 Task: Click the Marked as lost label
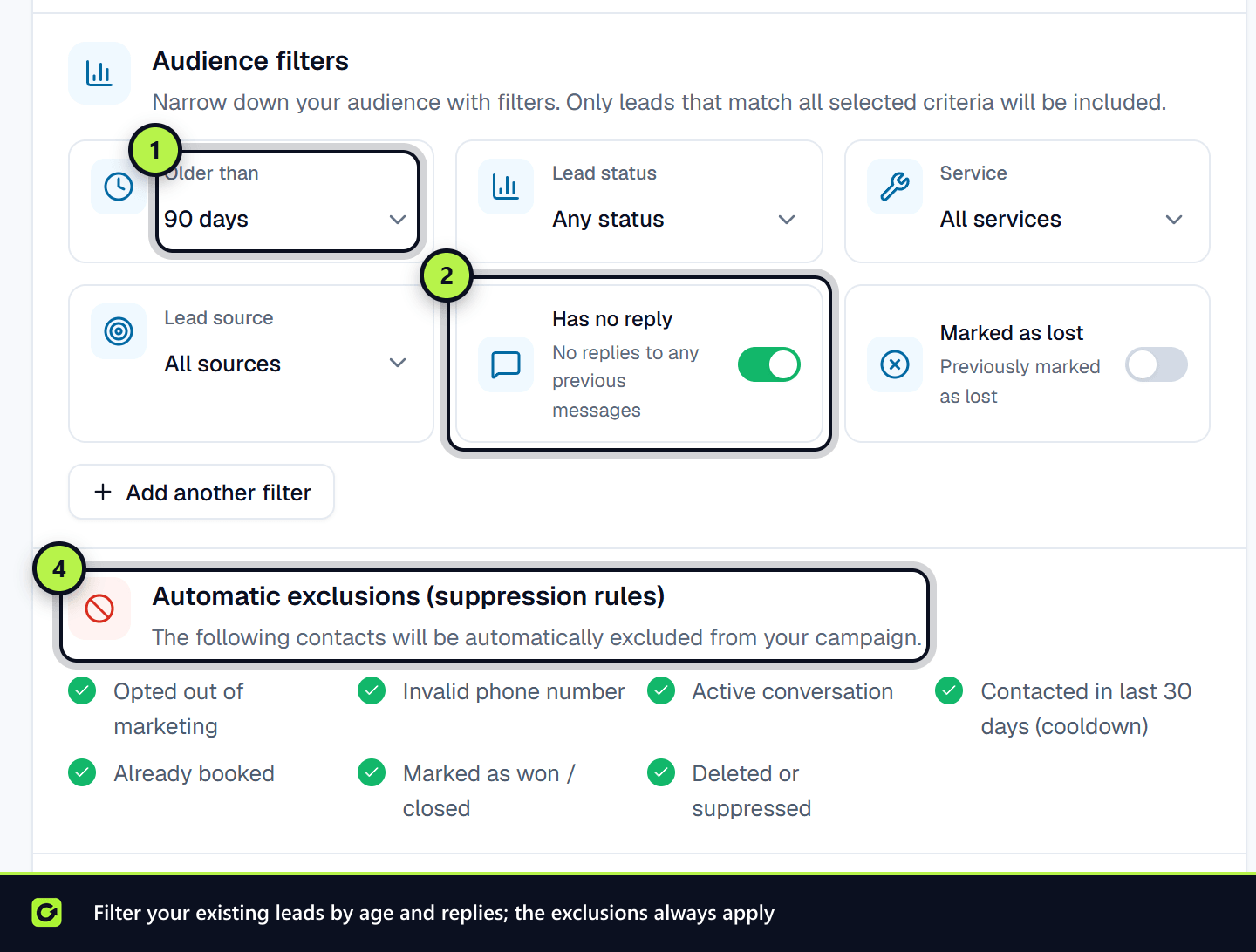1012,333
